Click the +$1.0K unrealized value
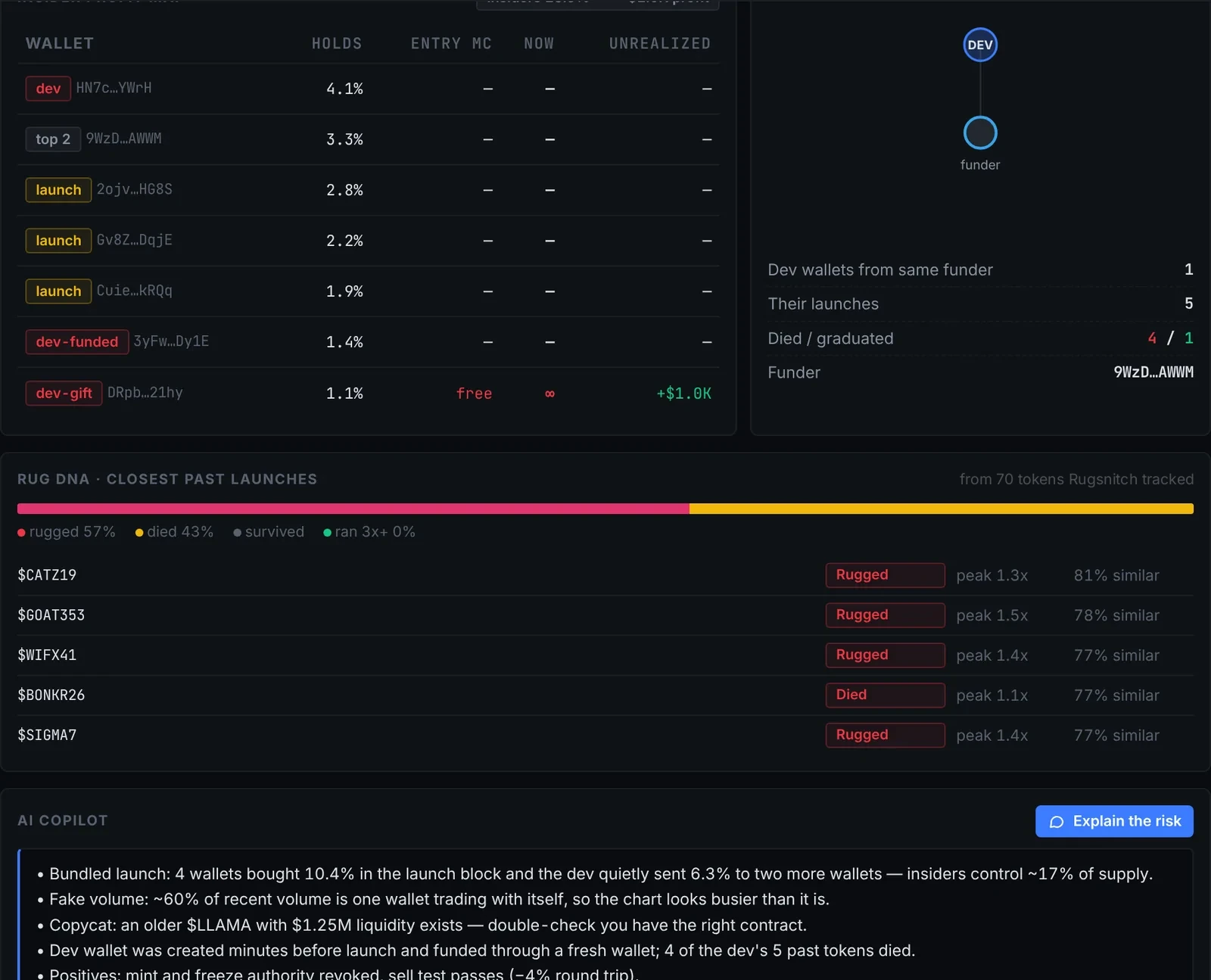Viewport: 1211px width, 980px height. tap(683, 393)
